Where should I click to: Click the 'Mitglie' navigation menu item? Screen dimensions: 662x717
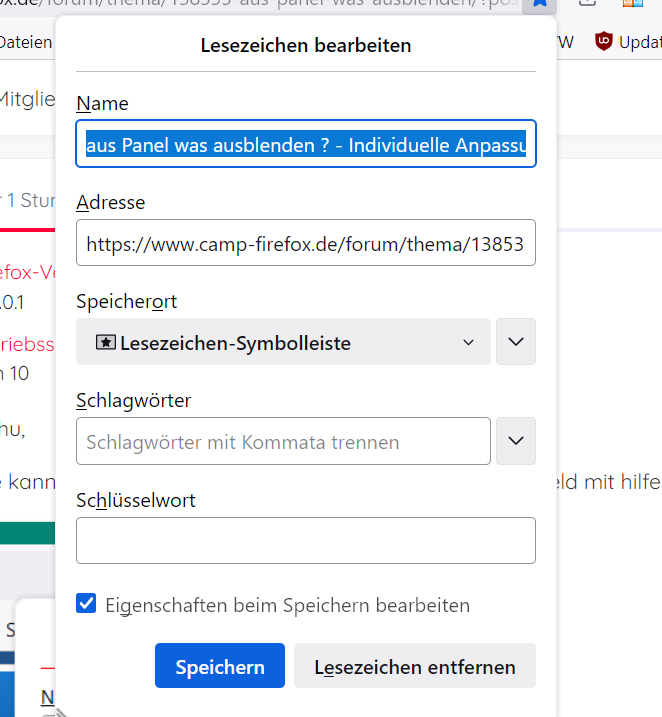[x=28, y=99]
